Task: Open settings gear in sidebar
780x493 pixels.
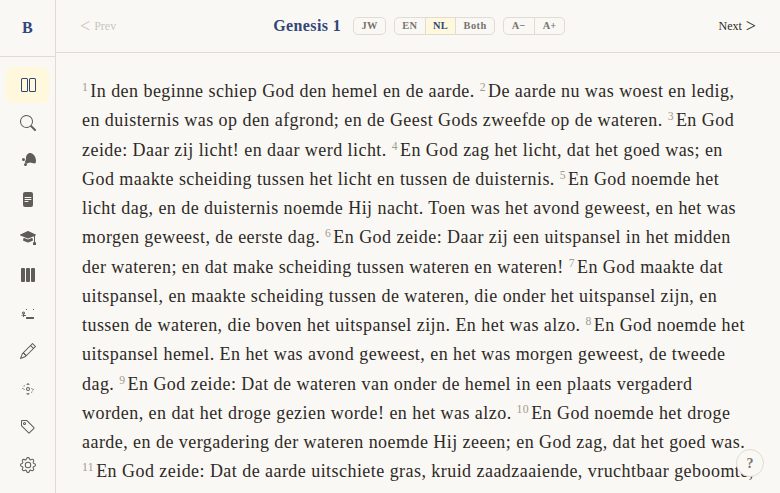Action: [28, 465]
